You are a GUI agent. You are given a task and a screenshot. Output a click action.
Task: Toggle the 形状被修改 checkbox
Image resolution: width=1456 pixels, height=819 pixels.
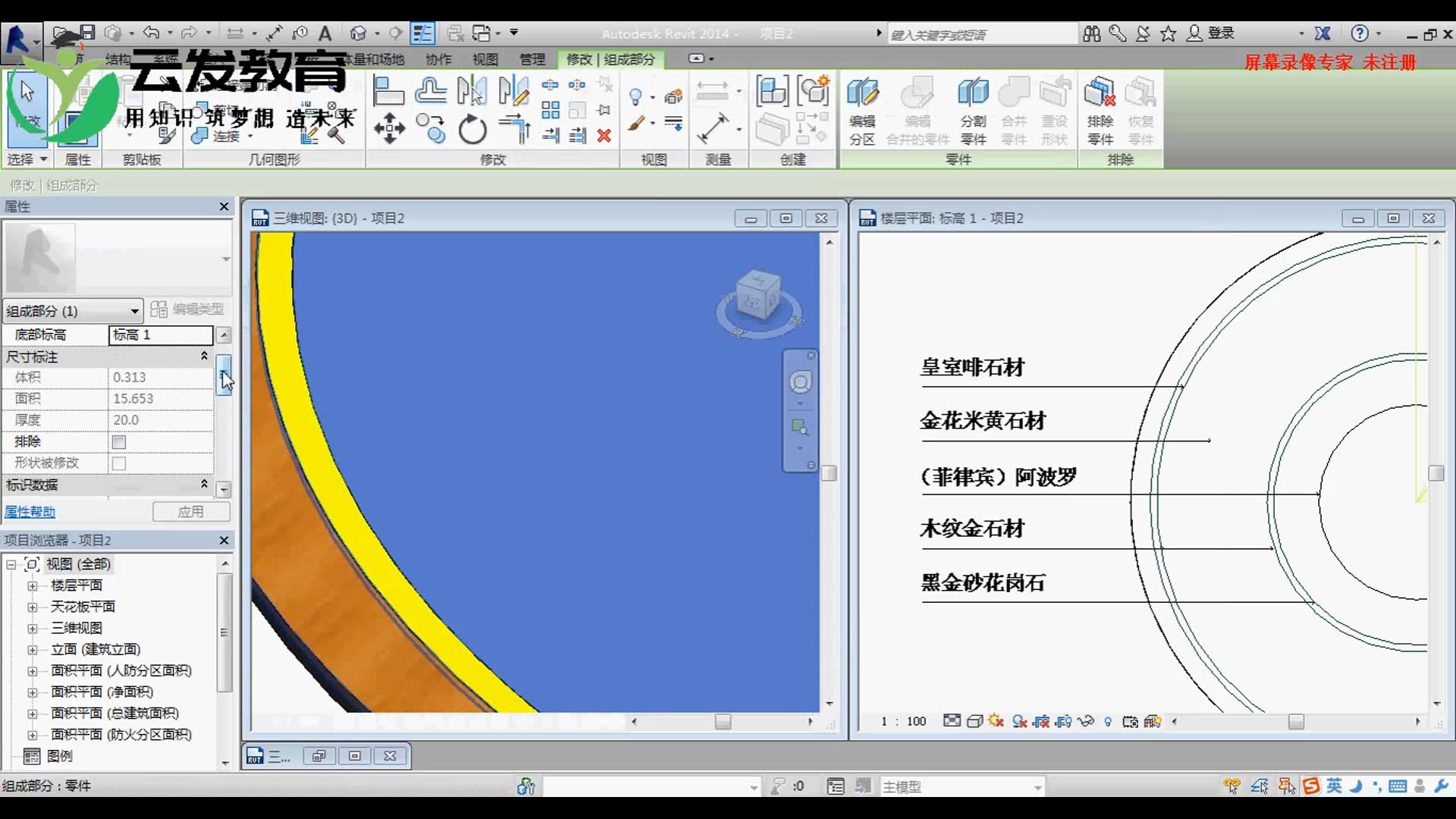click(119, 463)
